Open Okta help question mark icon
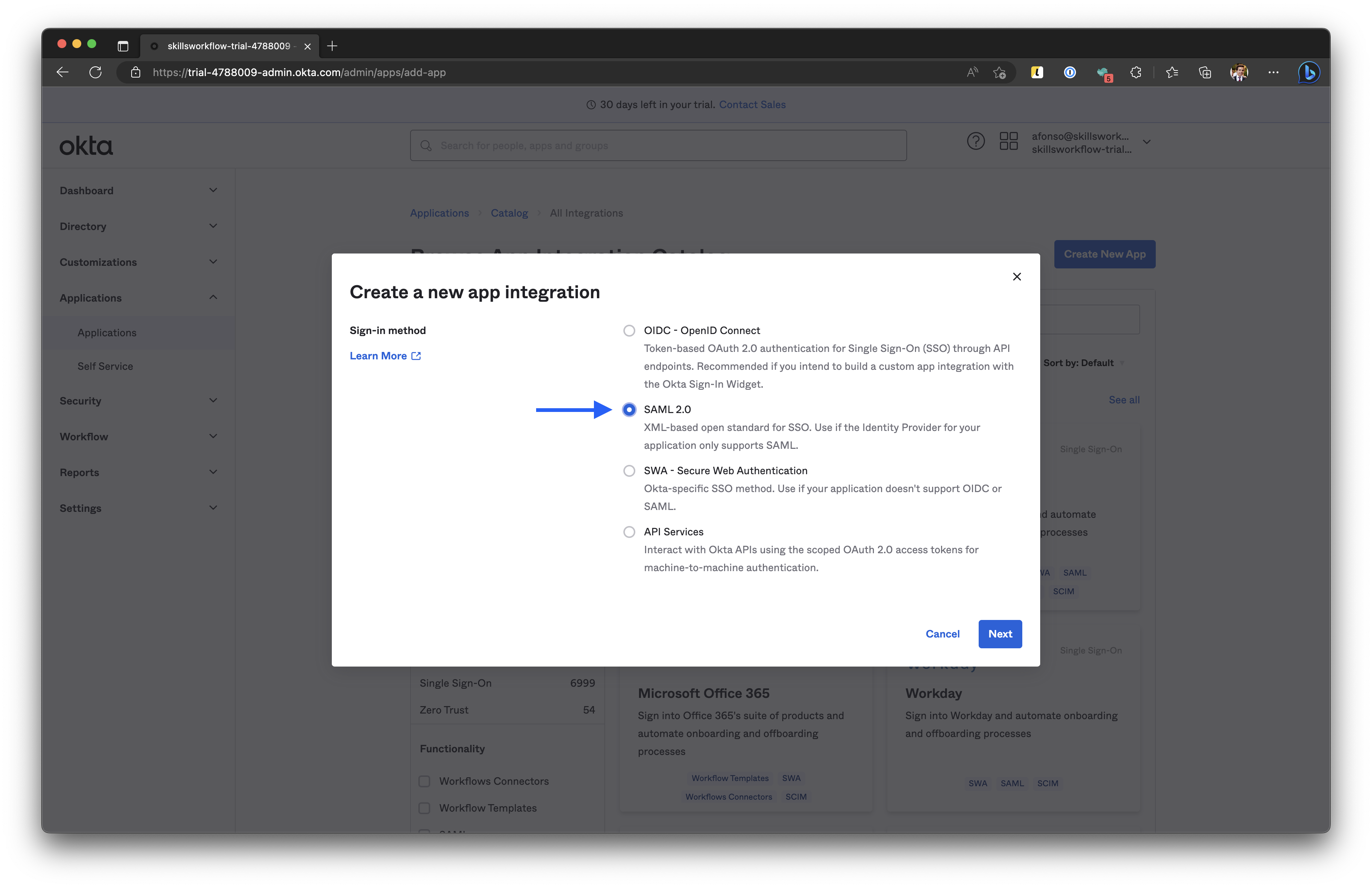Screen dimensions: 1372x888 (976, 141)
